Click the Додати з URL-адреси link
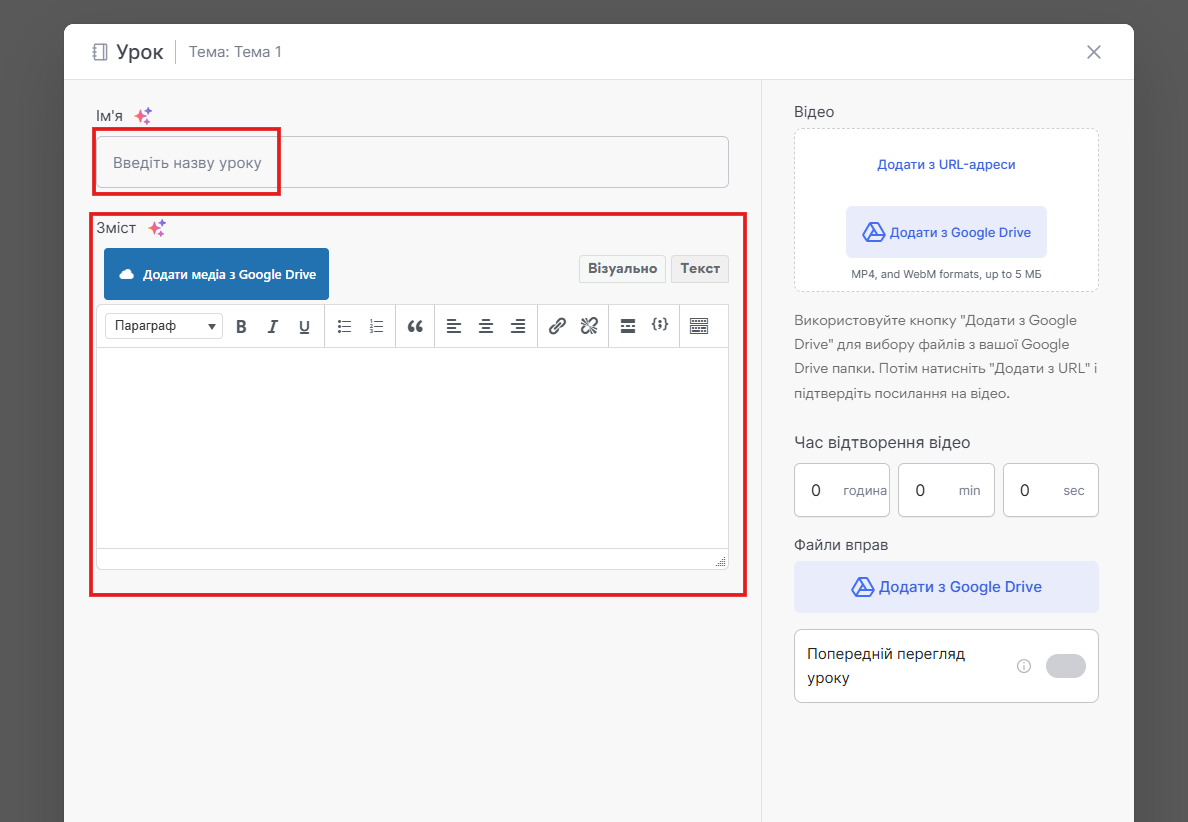Screen dimensions: 1188x822 tap(946, 164)
